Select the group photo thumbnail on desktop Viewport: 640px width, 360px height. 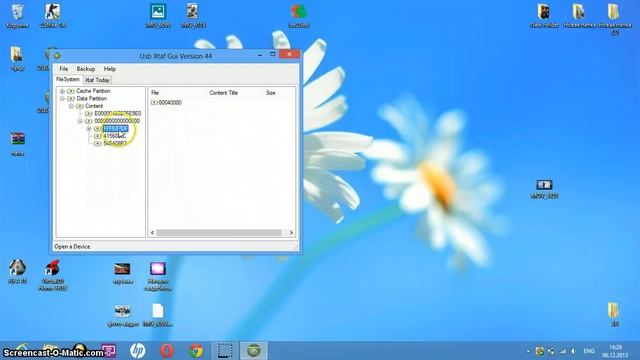tap(122, 315)
